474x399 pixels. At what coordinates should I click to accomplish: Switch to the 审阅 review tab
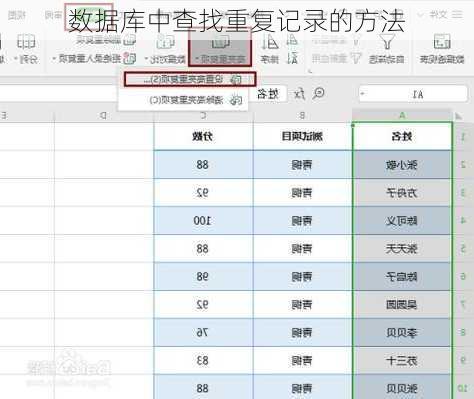[53, 15]
